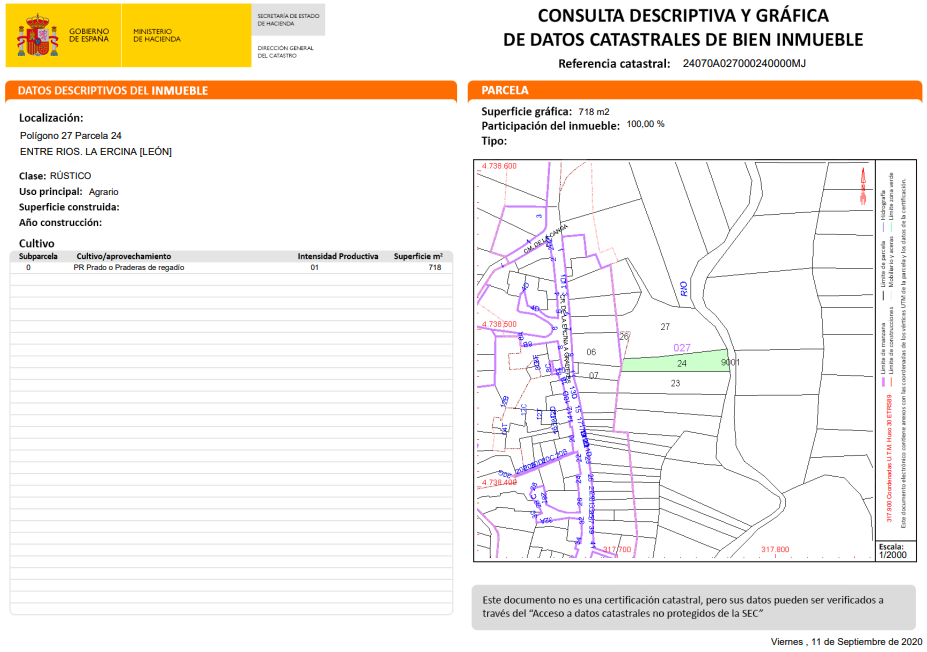
Task: Click the Gobierno de España coat of arms
Action: tap(37, 35)
